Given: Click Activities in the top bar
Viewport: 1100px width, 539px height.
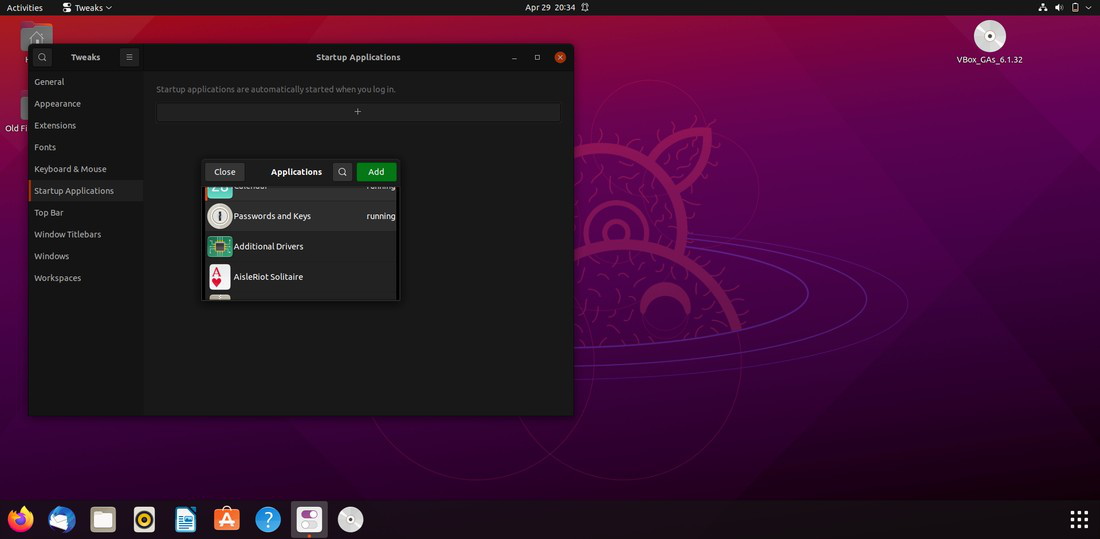Looking at the screenshot, I should [x=25, y=8].
